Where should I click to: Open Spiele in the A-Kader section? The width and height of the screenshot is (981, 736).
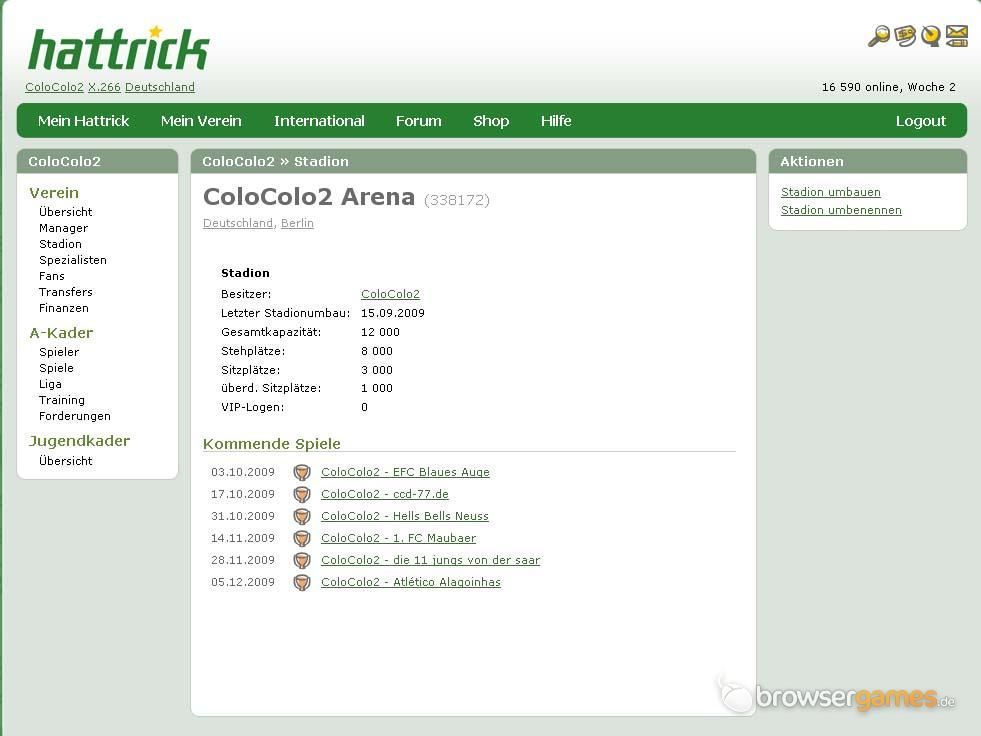(x=56, y=369)
